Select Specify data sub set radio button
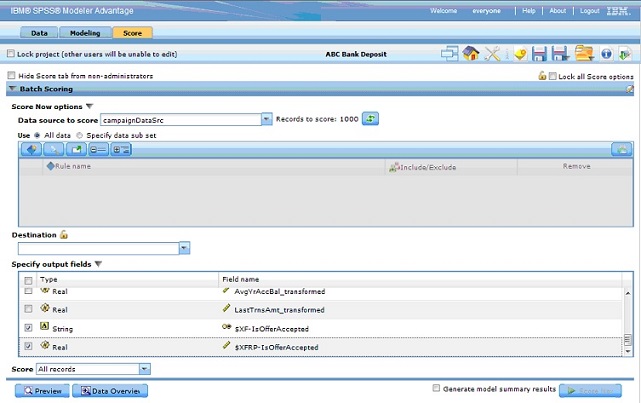 point(80,135)
